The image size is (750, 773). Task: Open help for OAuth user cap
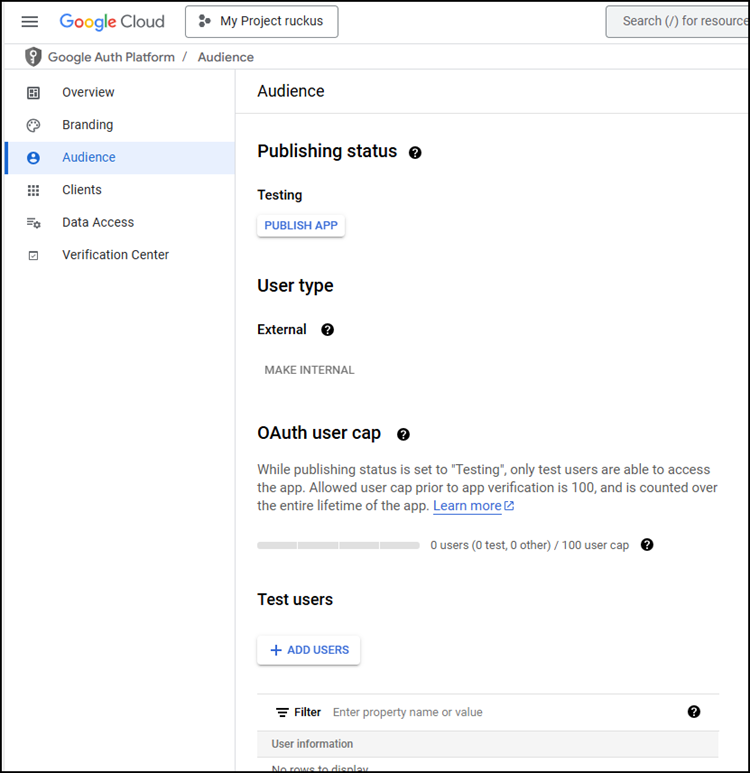pyautogui.click(x=403, y=435)
